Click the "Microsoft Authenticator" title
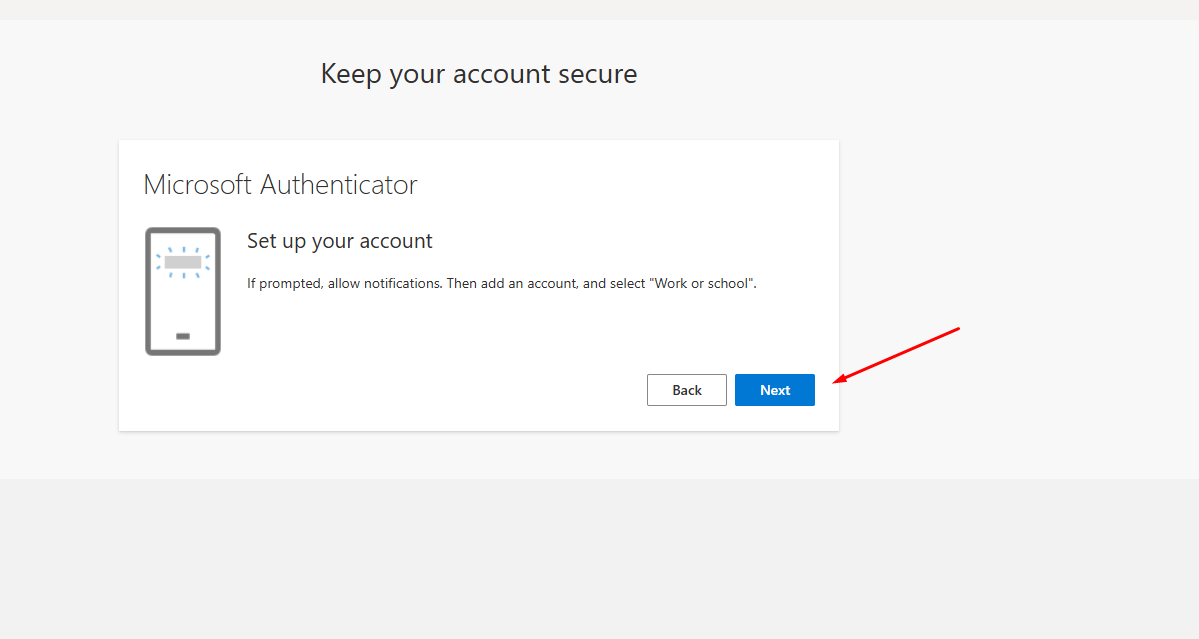This screenshot has width=1199, height=639. click(x=280, y=185)
